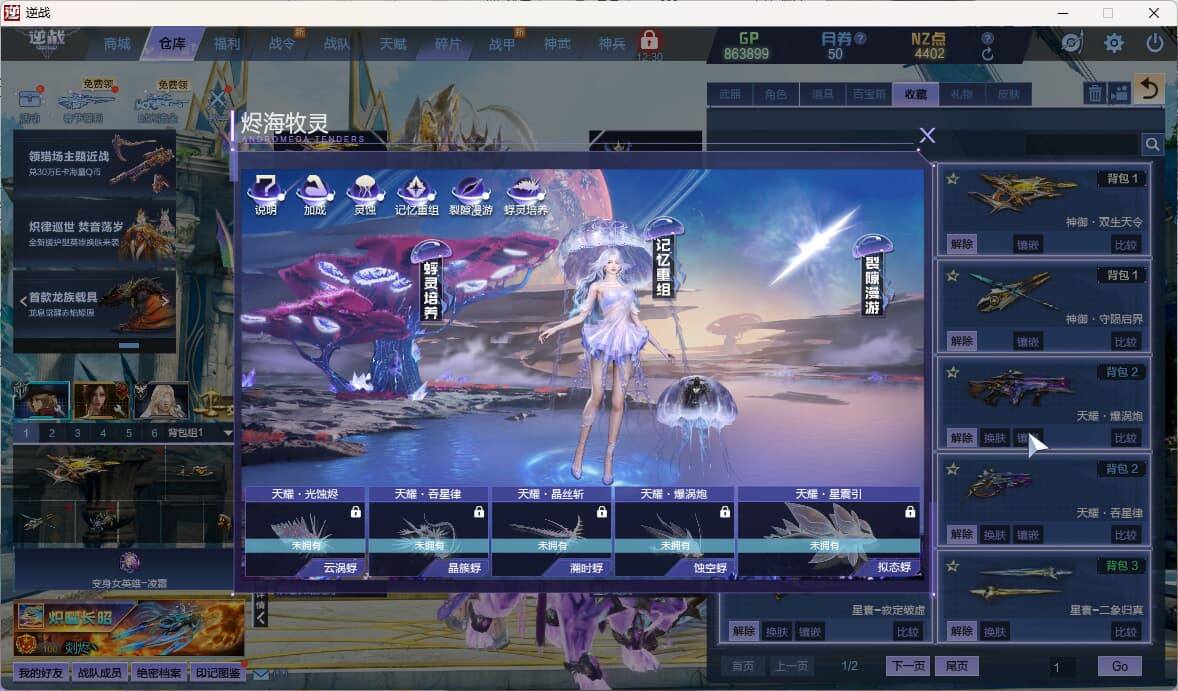The width and height of the screenshot is (1178, 691).
Task: Toggle favorite star on 神御·双生天令
Action: tap(953, 179)
